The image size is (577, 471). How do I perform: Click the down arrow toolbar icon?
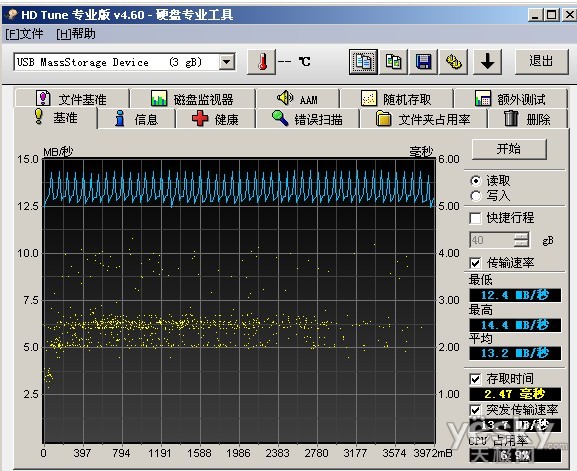pyautogui.click(x=487, y=62)
